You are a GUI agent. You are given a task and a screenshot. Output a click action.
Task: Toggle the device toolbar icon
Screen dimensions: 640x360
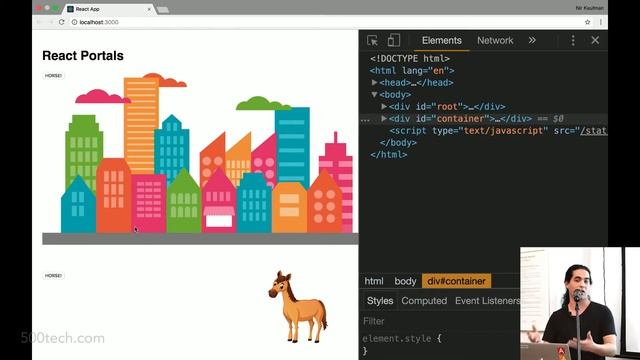point(393,40)
